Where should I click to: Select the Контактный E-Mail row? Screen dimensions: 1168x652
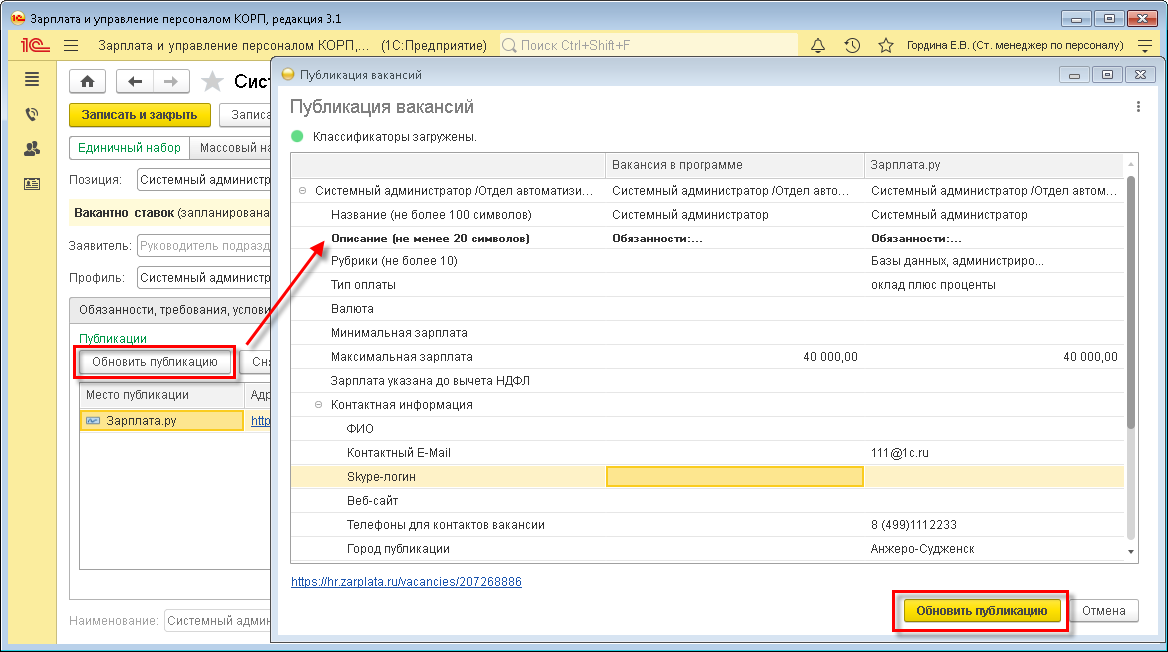pyautogui.click(x=707, y=453)
